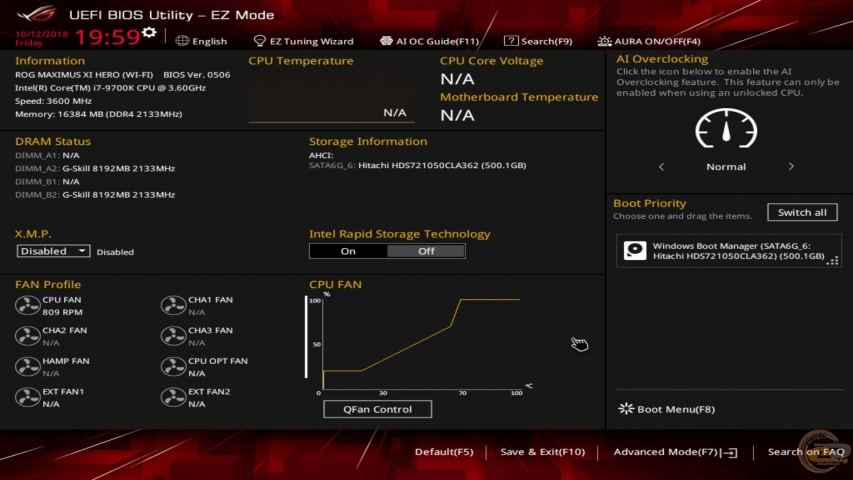Open the X.M.P. Disabled dropdown
The image size is (853, 480).
(x=53, y=251)
